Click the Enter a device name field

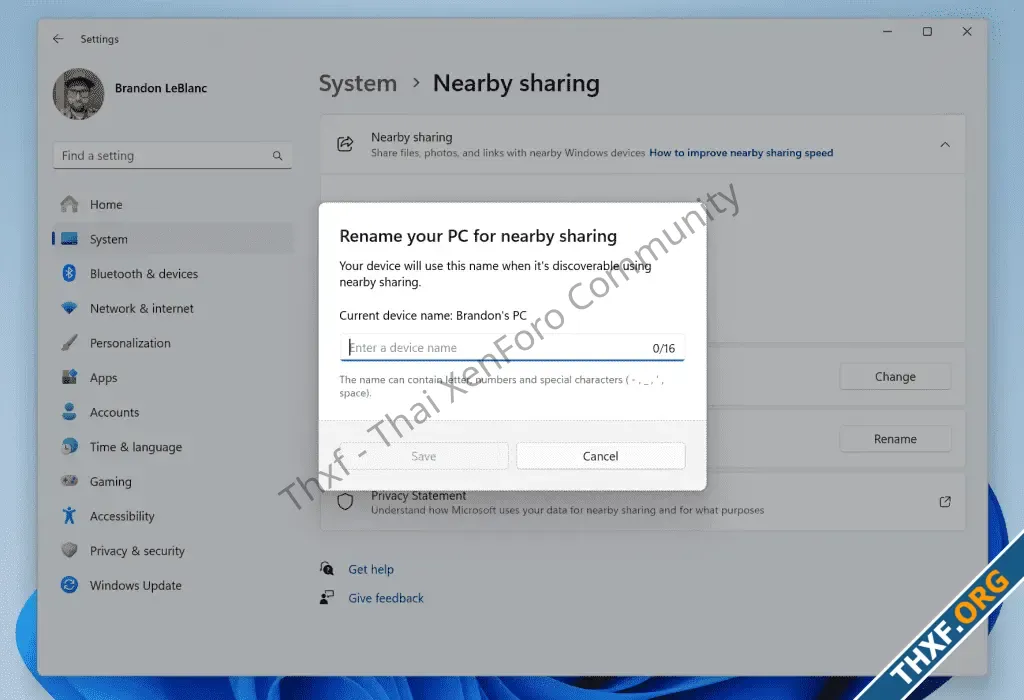(x=512, y=347)
